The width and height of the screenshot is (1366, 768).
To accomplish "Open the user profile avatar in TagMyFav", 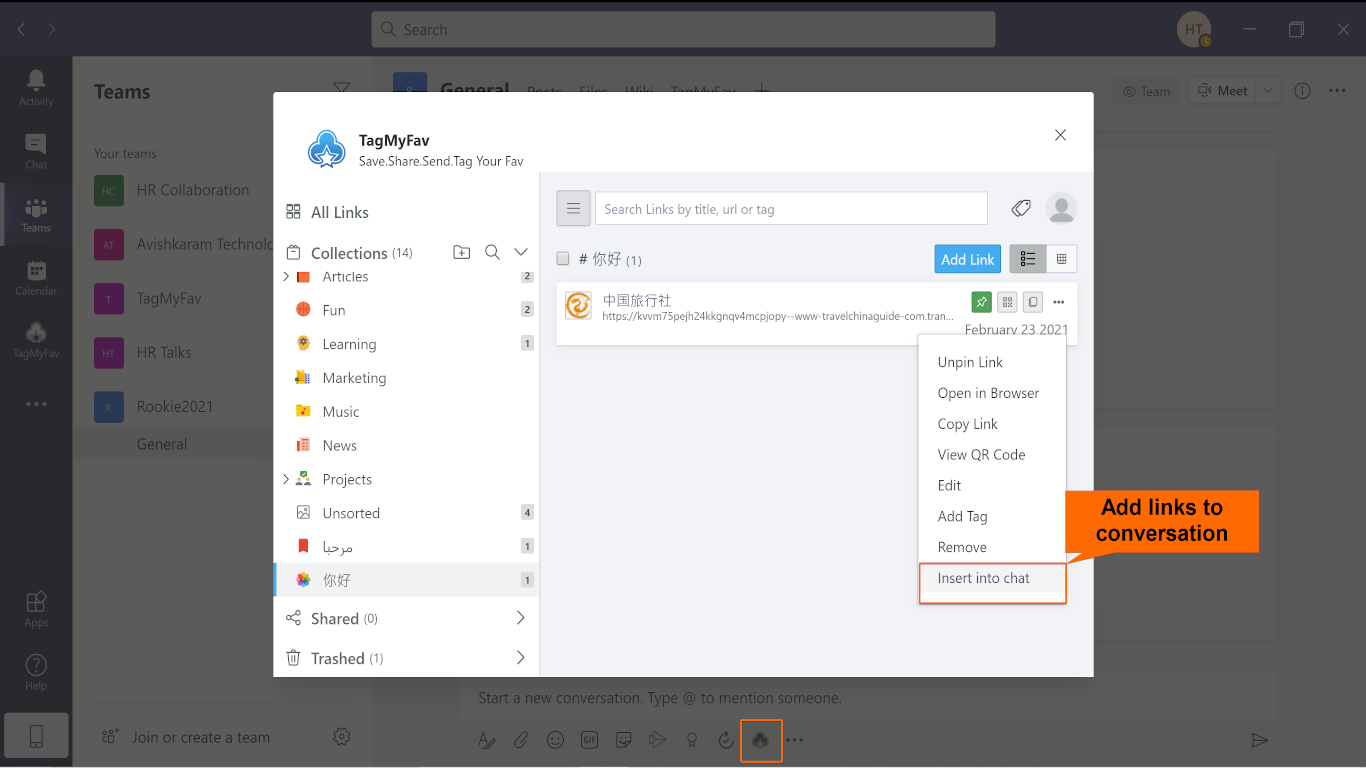I will point(1061,208).
